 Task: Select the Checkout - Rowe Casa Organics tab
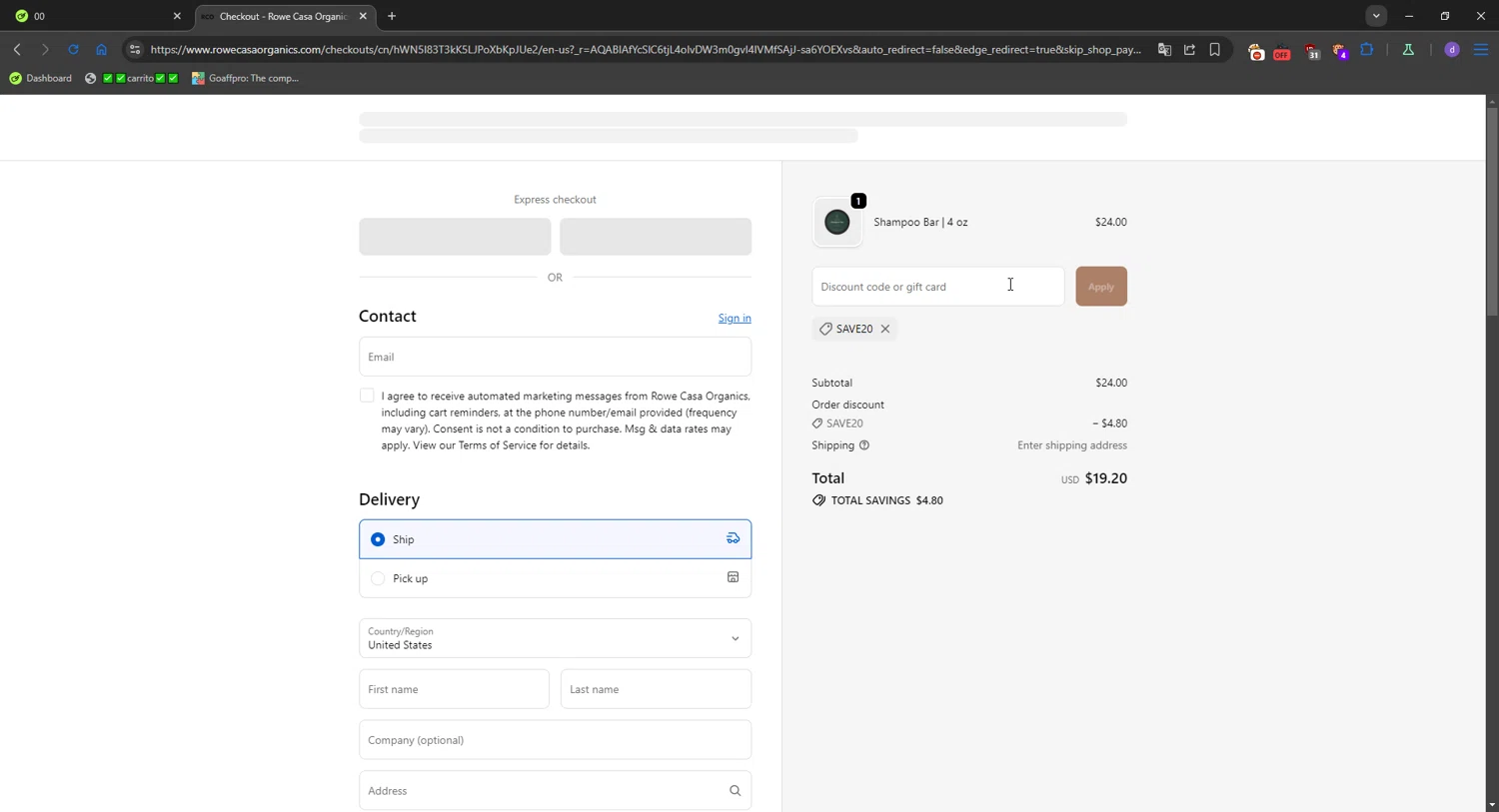(x=284, y=16)
